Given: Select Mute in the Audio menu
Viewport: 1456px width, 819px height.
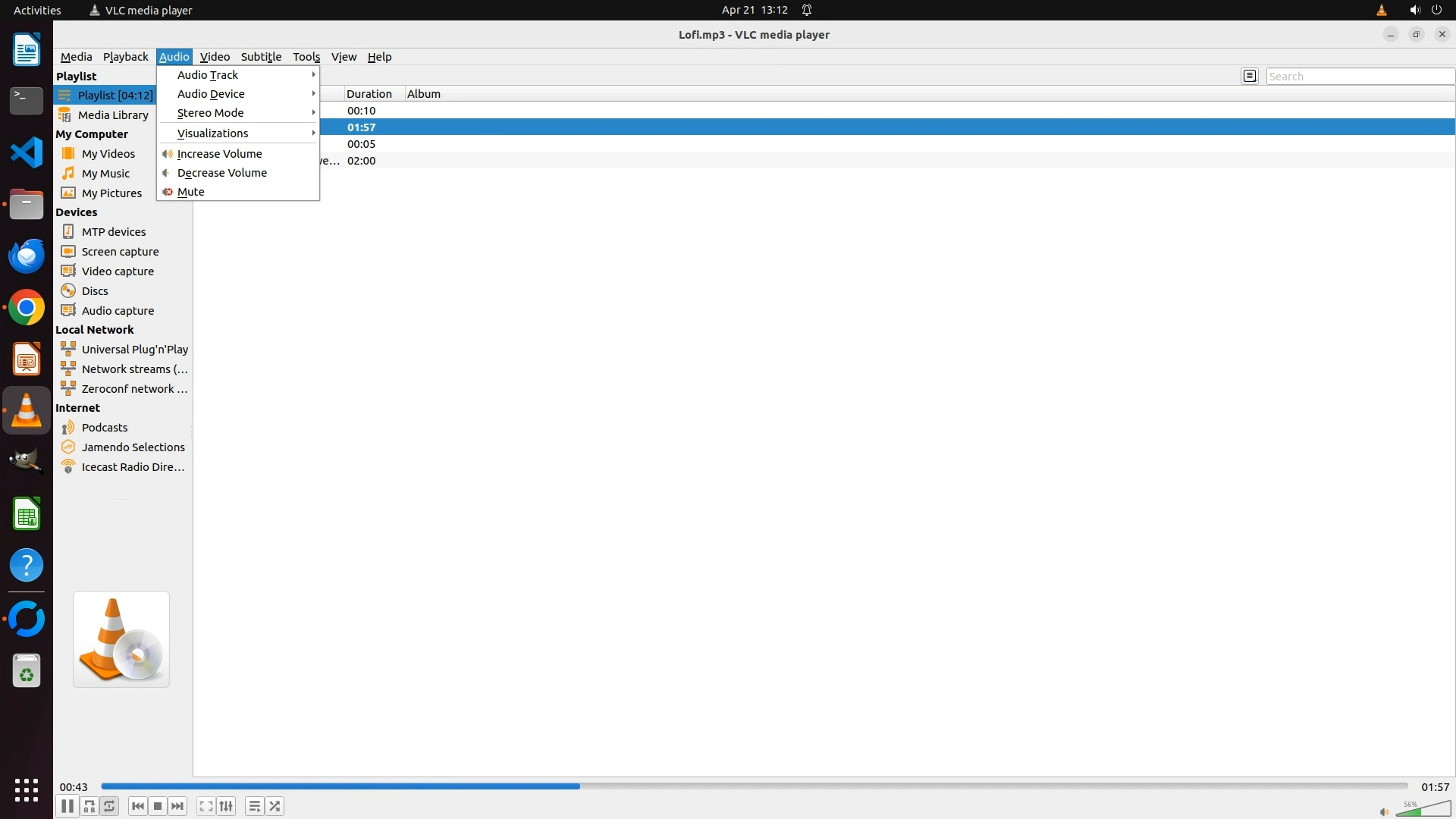Looking at the screenshot, I should tap(191, 192).
